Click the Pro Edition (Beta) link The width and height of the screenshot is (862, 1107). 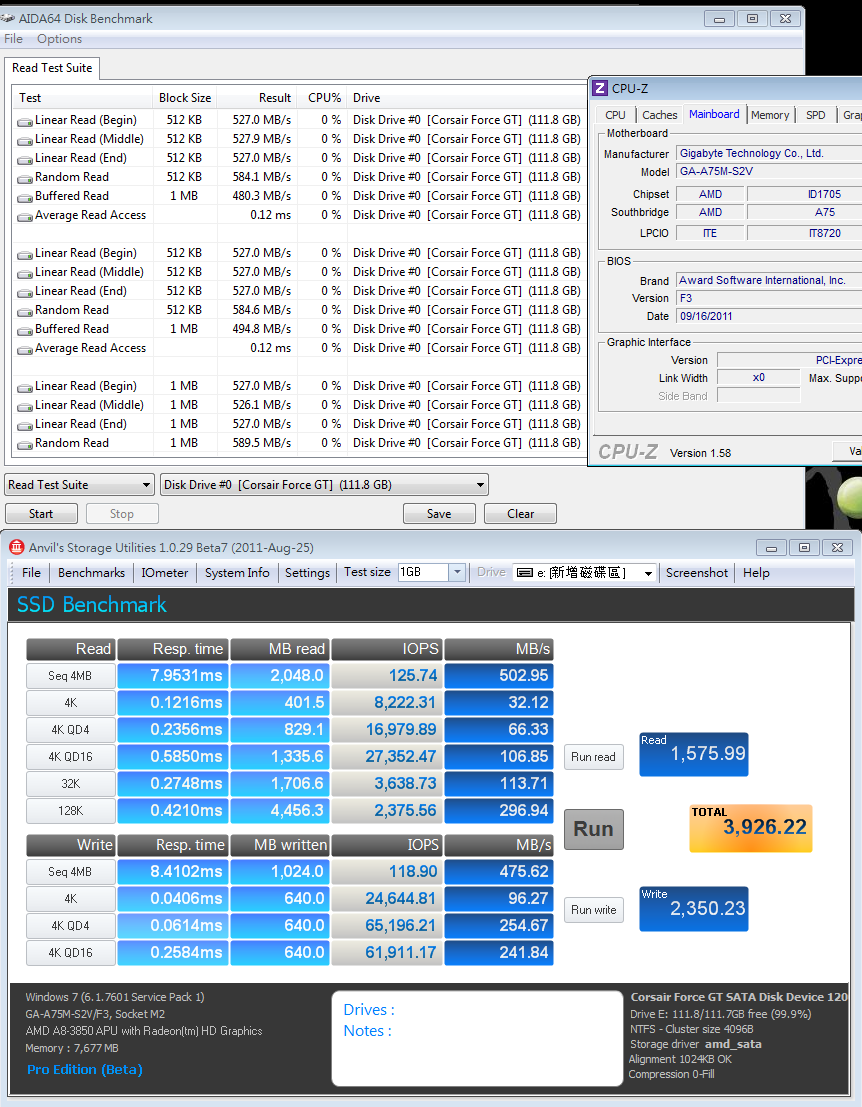point(85,1069)
